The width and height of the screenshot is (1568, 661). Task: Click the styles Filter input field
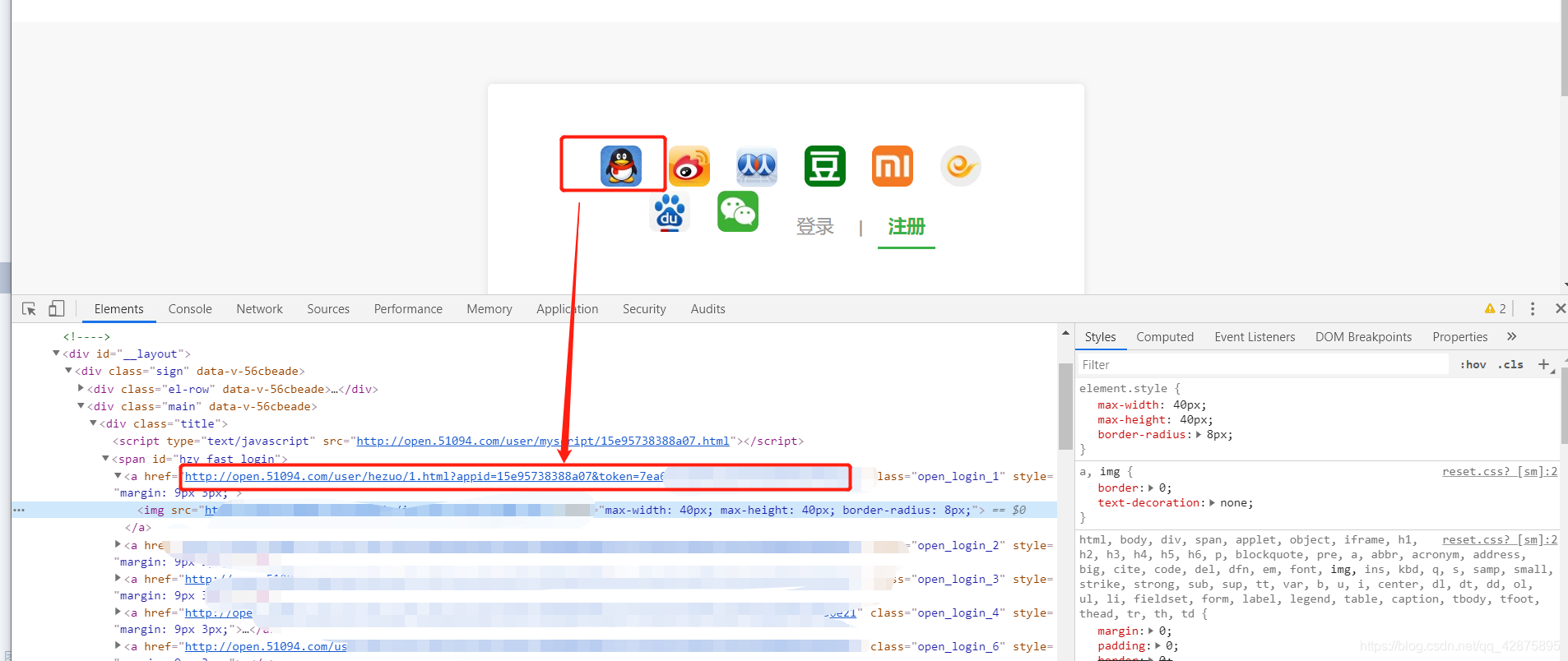(x=1263, y=364)
